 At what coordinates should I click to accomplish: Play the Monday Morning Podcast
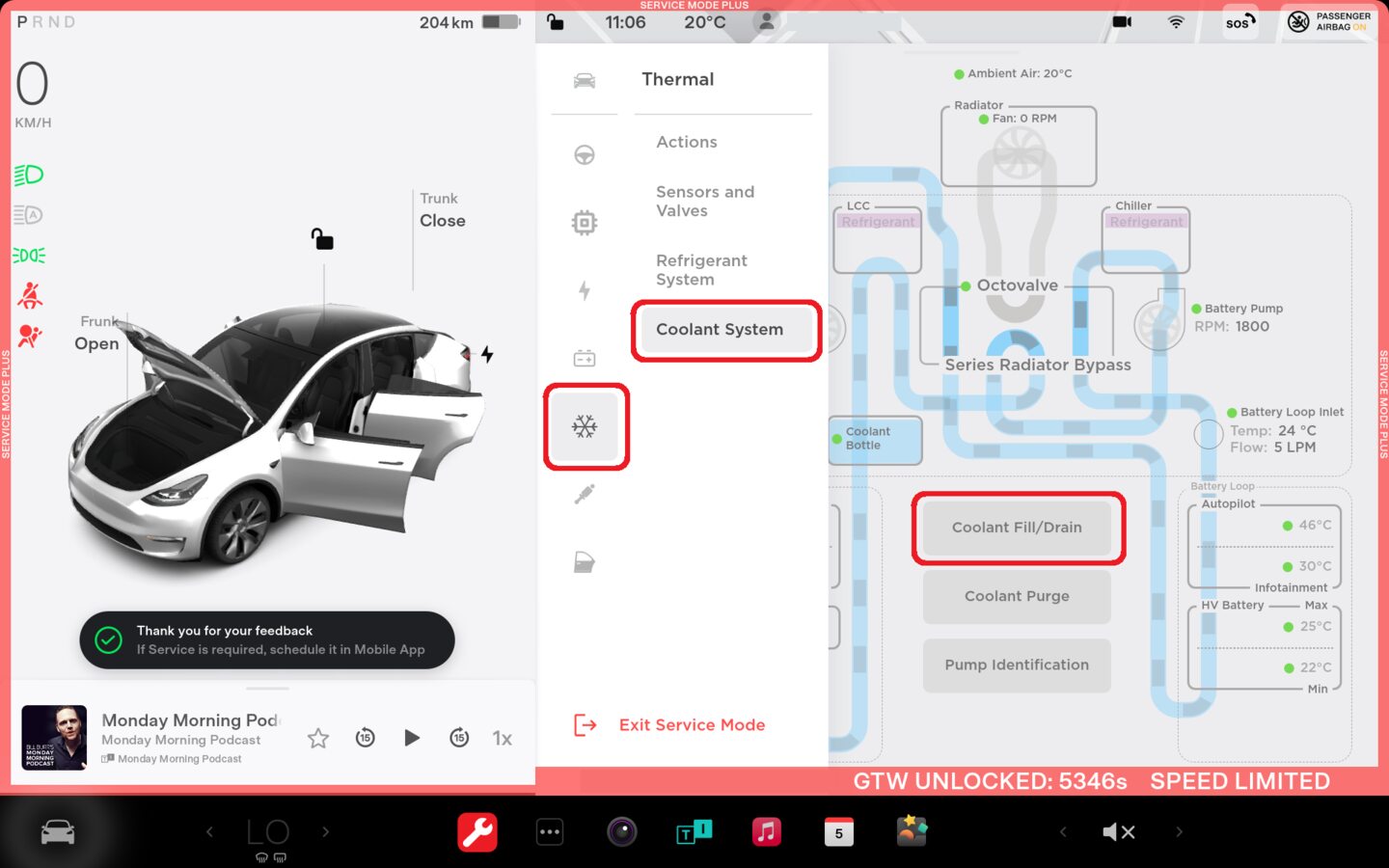(412, 738)
